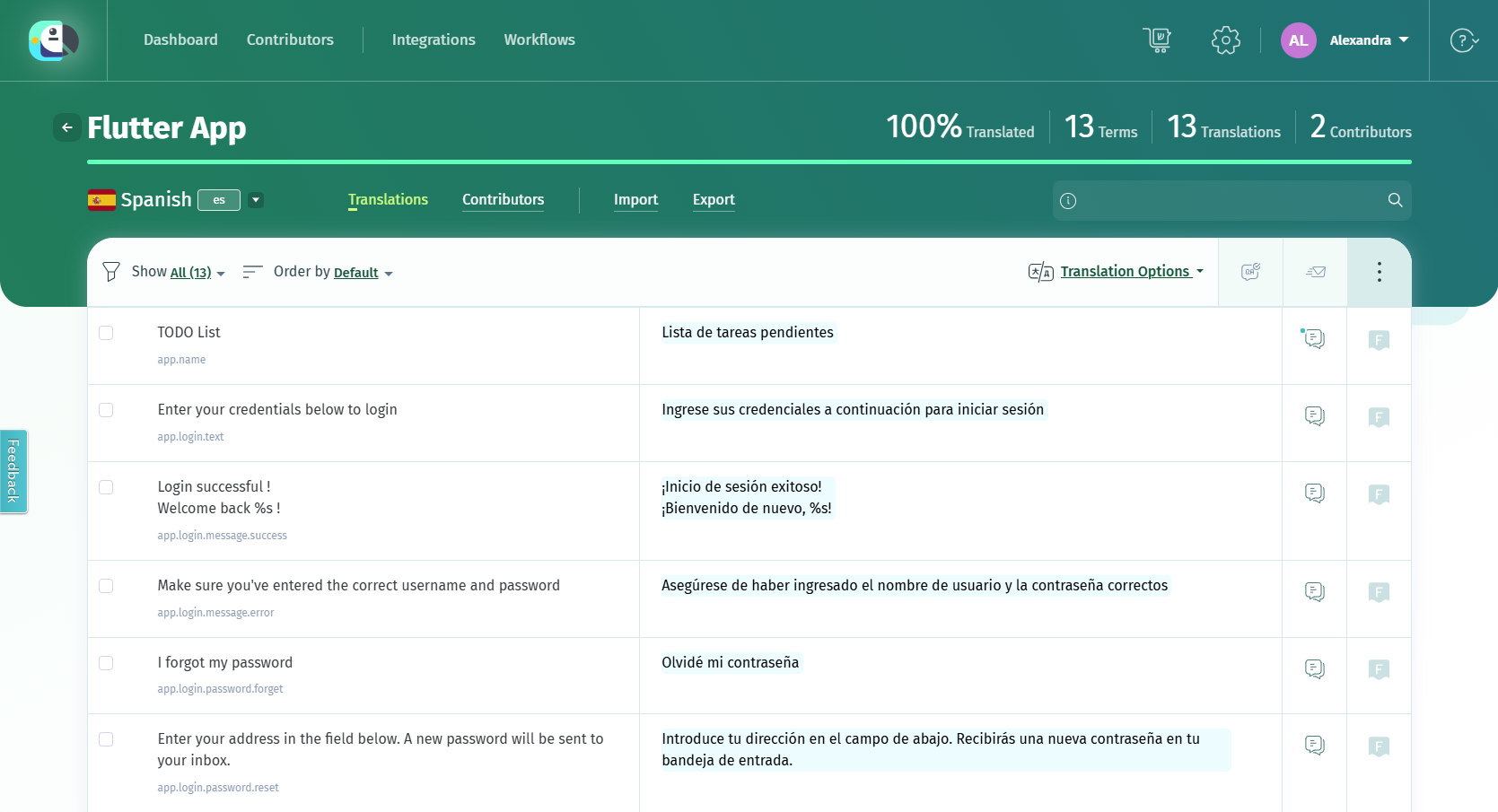Open comments for TODO List row

[x=1315, y=339]
